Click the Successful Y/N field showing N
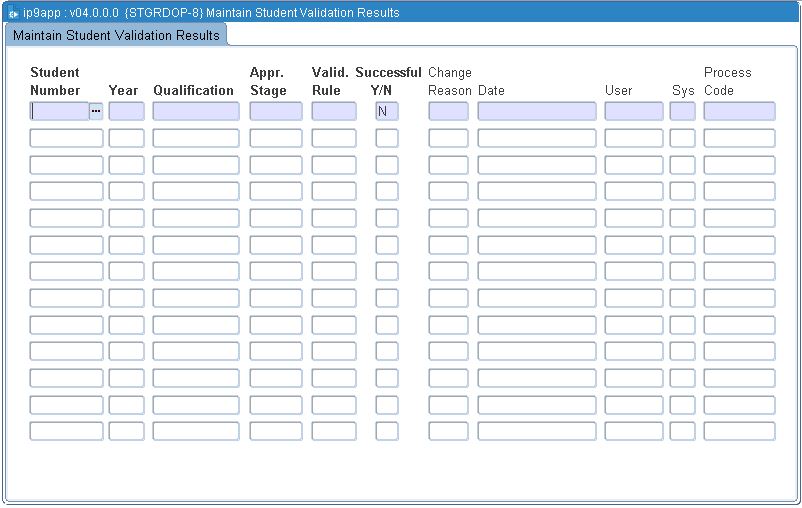802x508 pixels. pyautogui.click(x=387, y=112)
